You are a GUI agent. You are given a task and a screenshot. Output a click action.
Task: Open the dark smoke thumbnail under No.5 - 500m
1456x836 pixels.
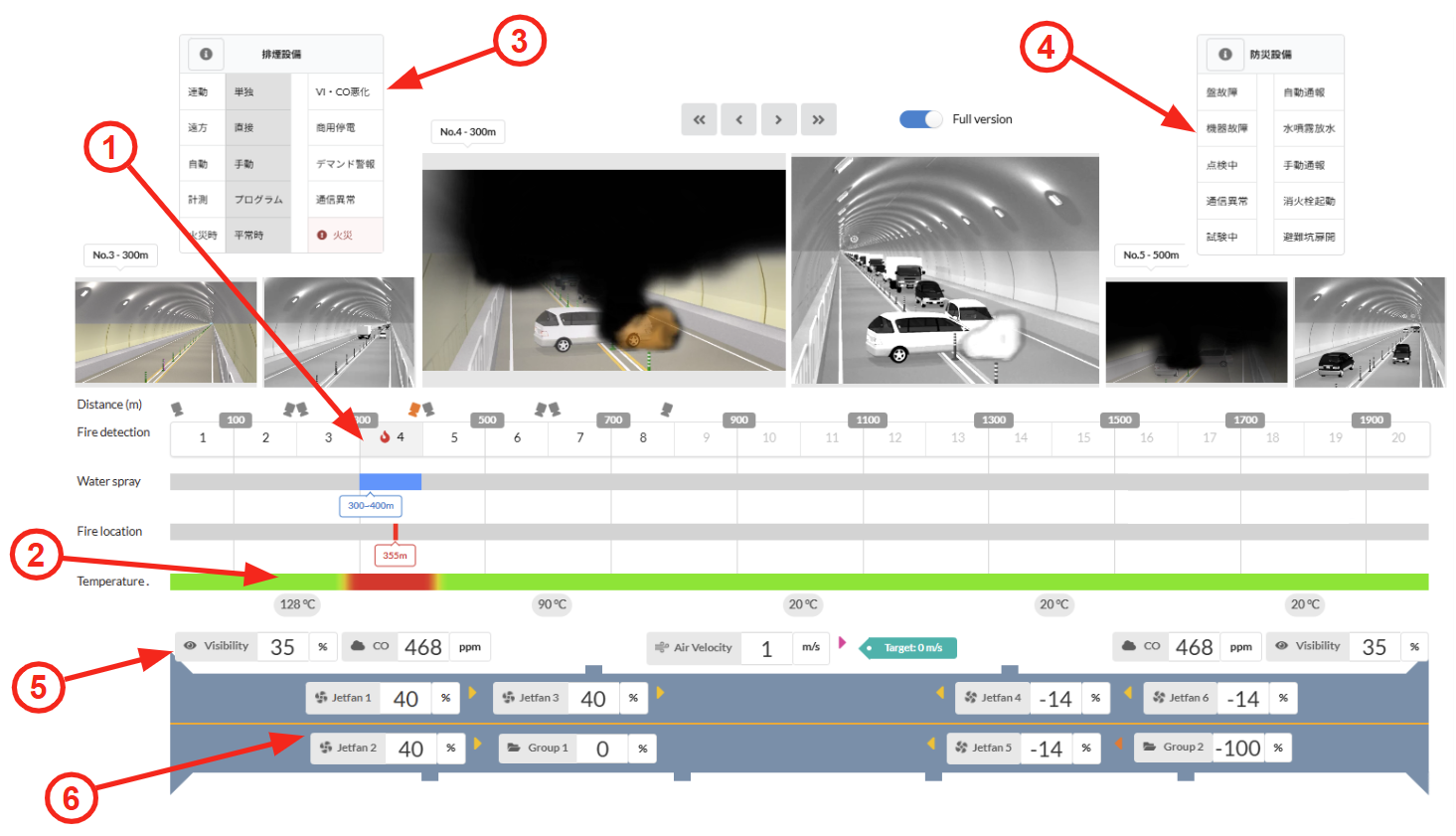[x=1197, y=332]
